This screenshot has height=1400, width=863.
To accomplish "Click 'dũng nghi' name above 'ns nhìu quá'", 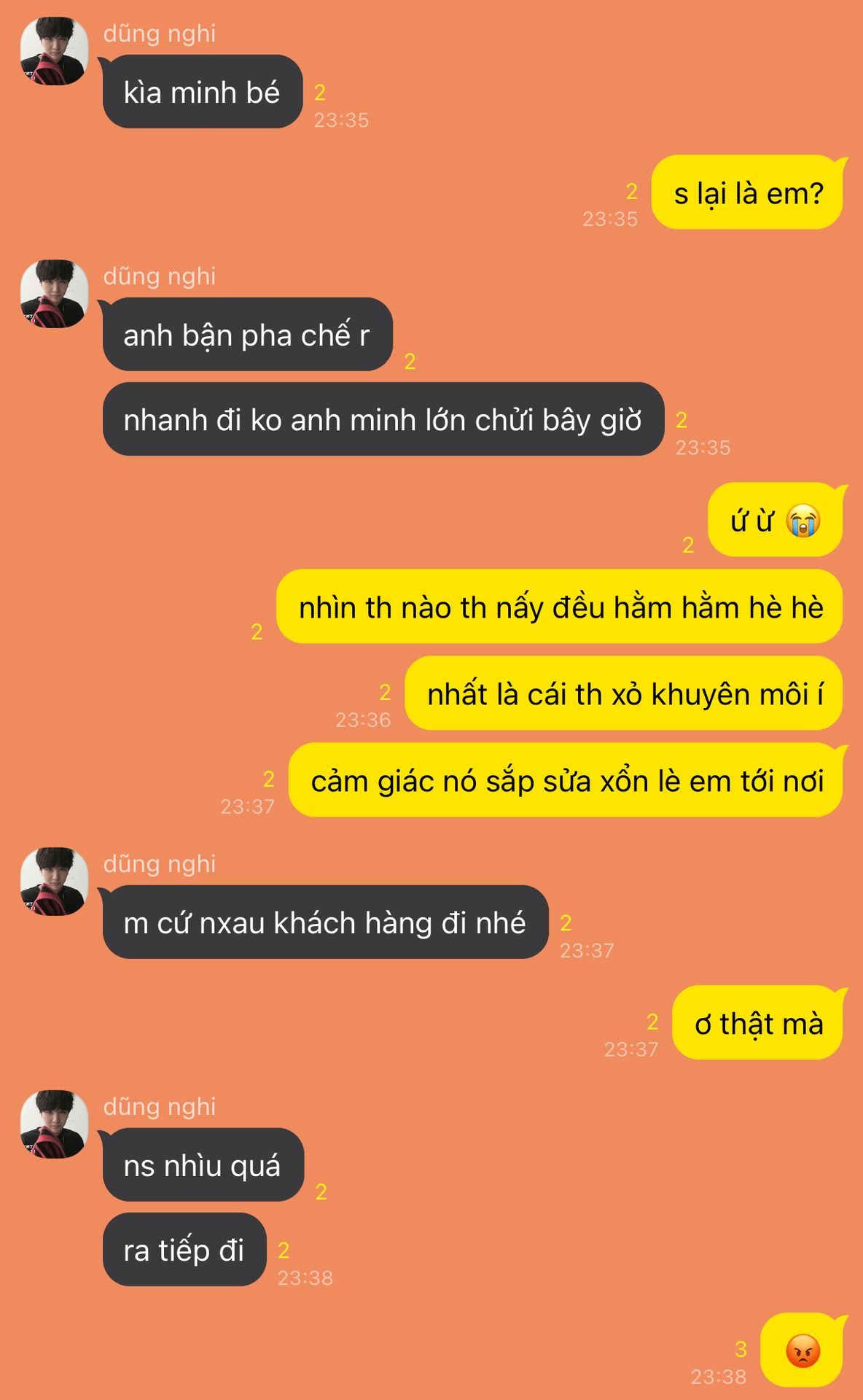I will coord(160,1107).
